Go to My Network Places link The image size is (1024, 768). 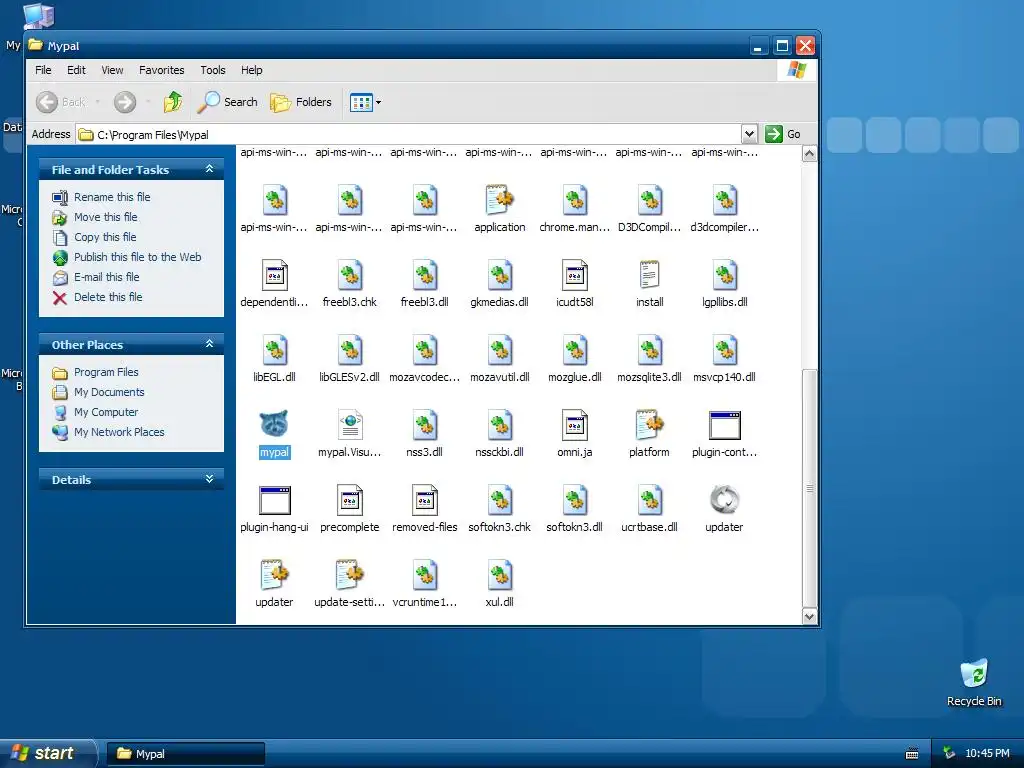(x=119, y=432)
